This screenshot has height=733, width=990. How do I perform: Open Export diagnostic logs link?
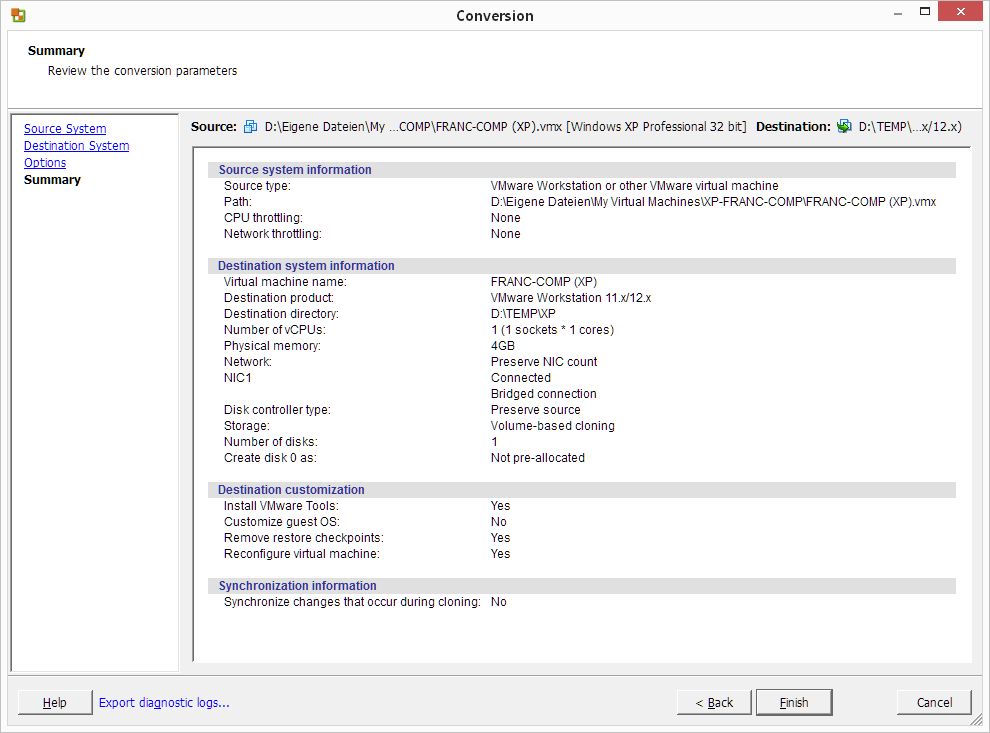(x=164, y=703)
